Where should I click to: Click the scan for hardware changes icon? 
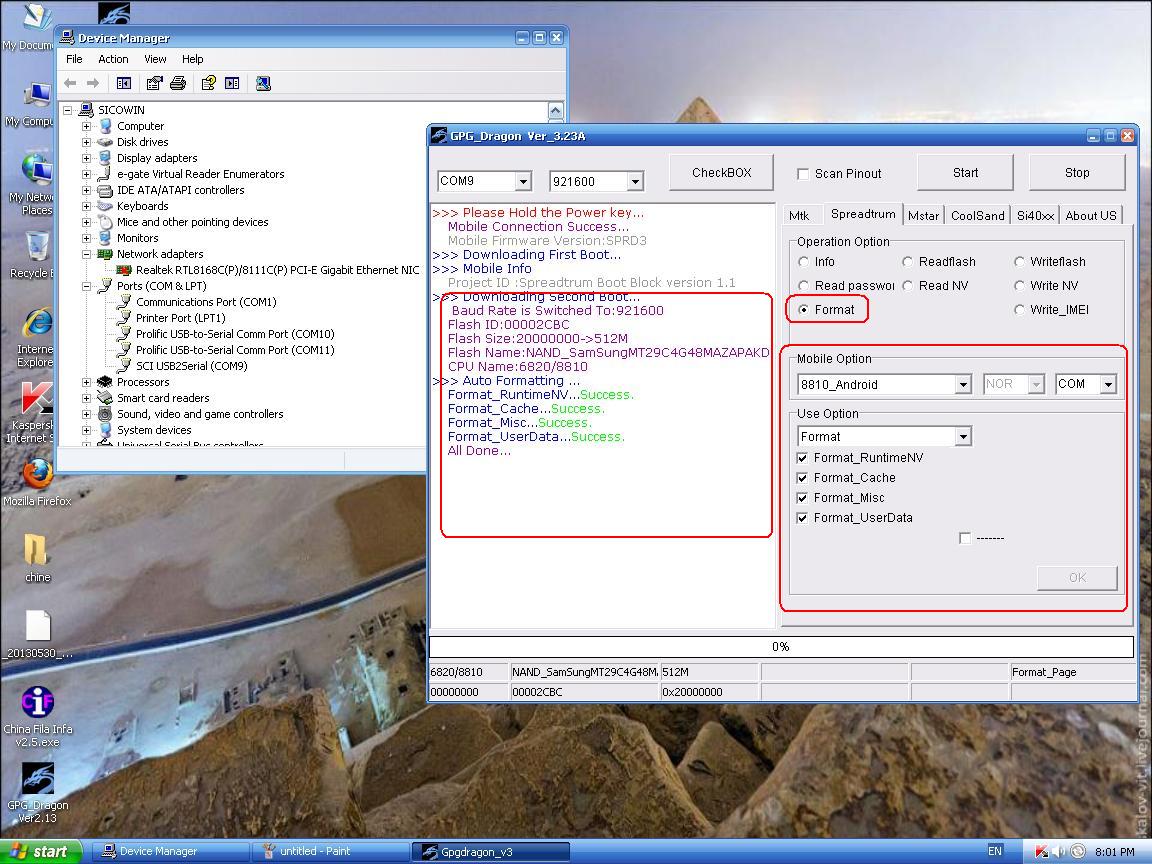pyautogui.click(x=263, y=84)
